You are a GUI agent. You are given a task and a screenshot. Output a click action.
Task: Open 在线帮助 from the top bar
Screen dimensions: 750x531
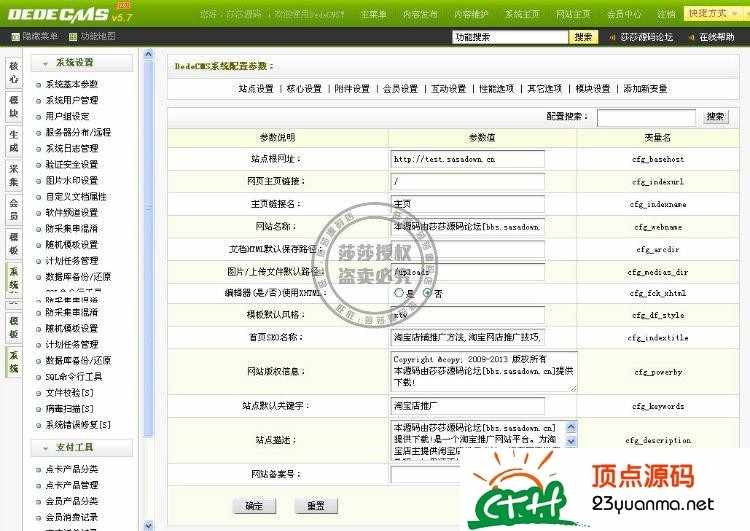pos(716,37)
